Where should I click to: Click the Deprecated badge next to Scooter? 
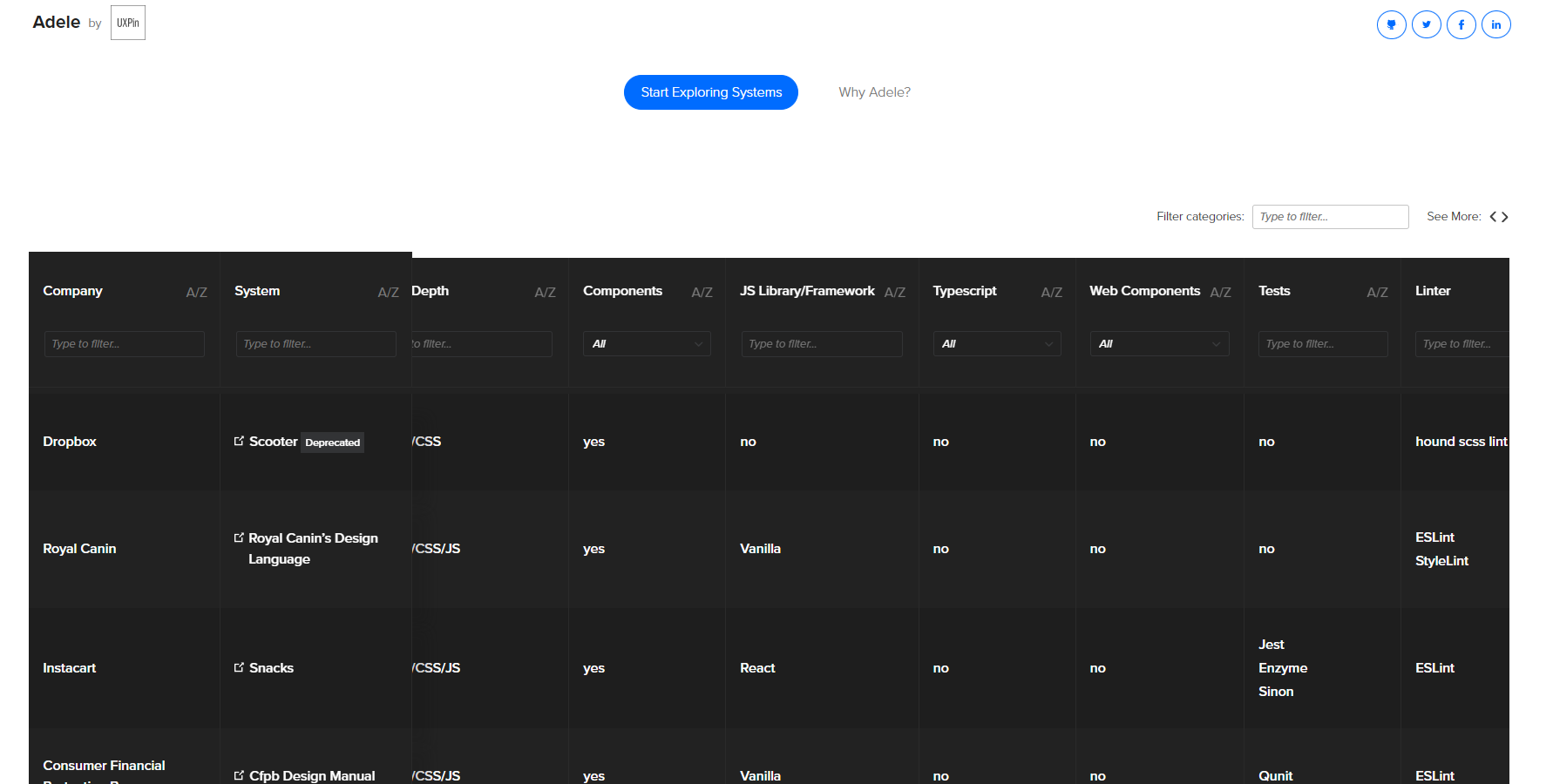[332, 443]
